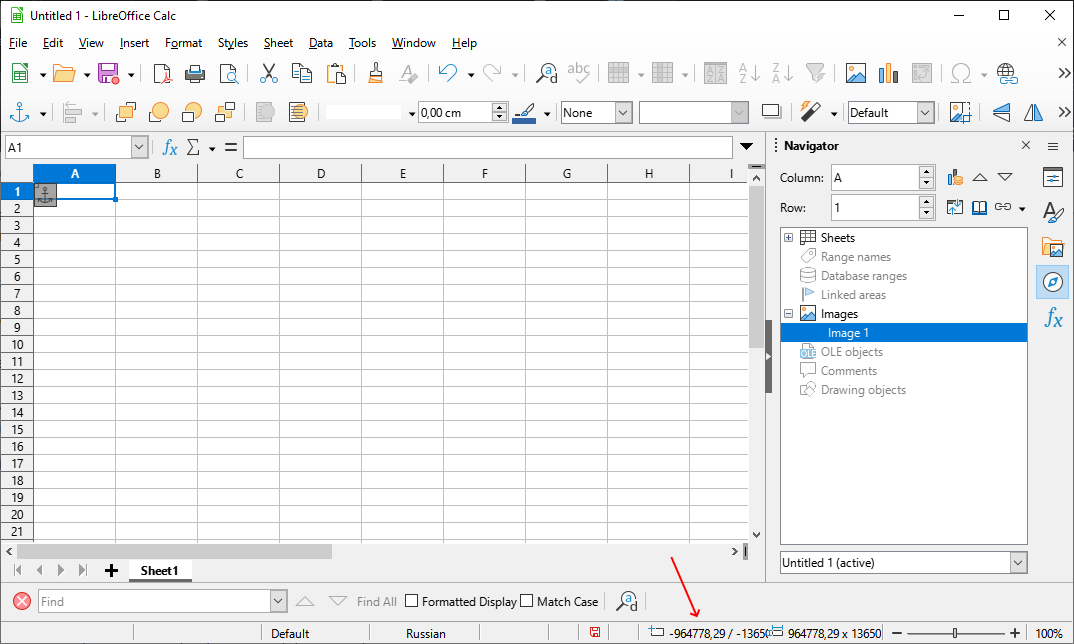1074x644 pixels.
Task: Close the Navigator panel
Action: pos(1025,145)
